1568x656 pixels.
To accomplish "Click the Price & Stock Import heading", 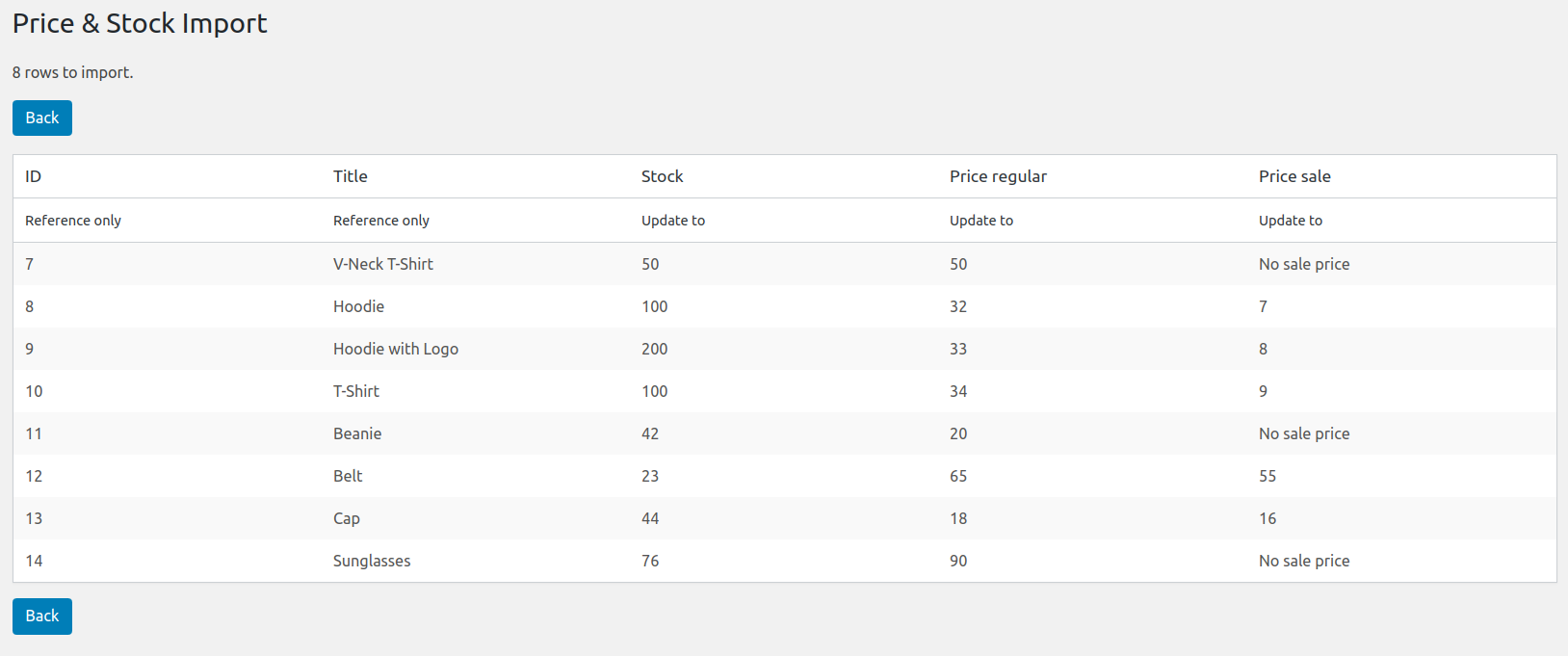I will pyautogui.click(x=140, y=23).
